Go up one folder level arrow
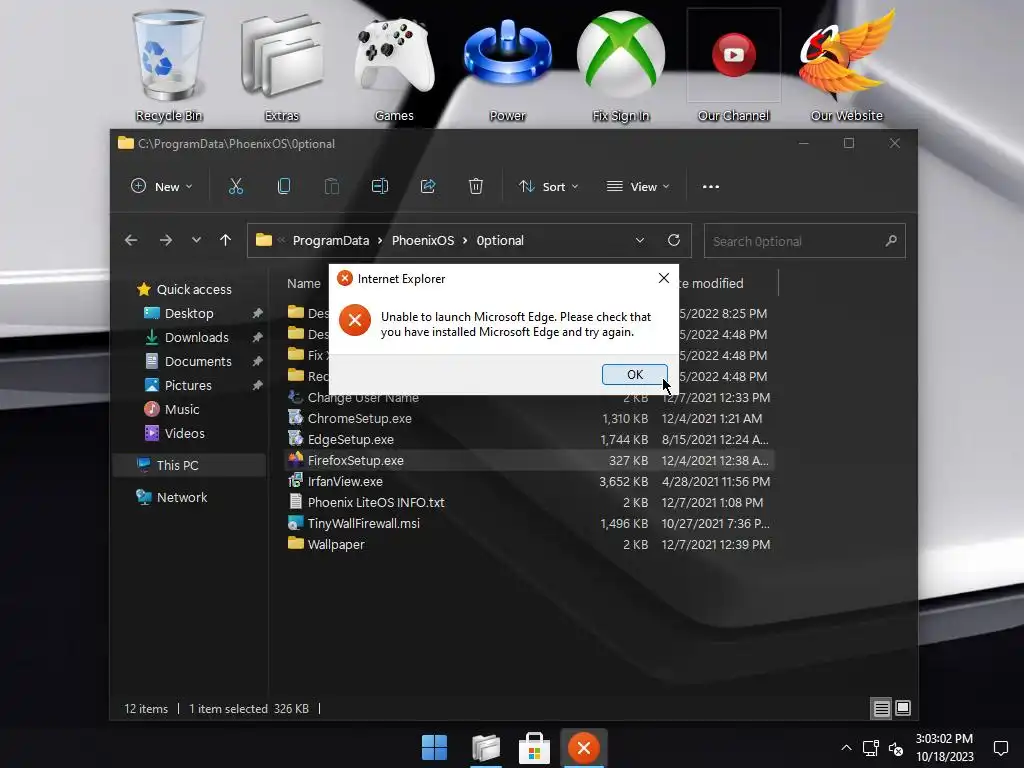 225,240
